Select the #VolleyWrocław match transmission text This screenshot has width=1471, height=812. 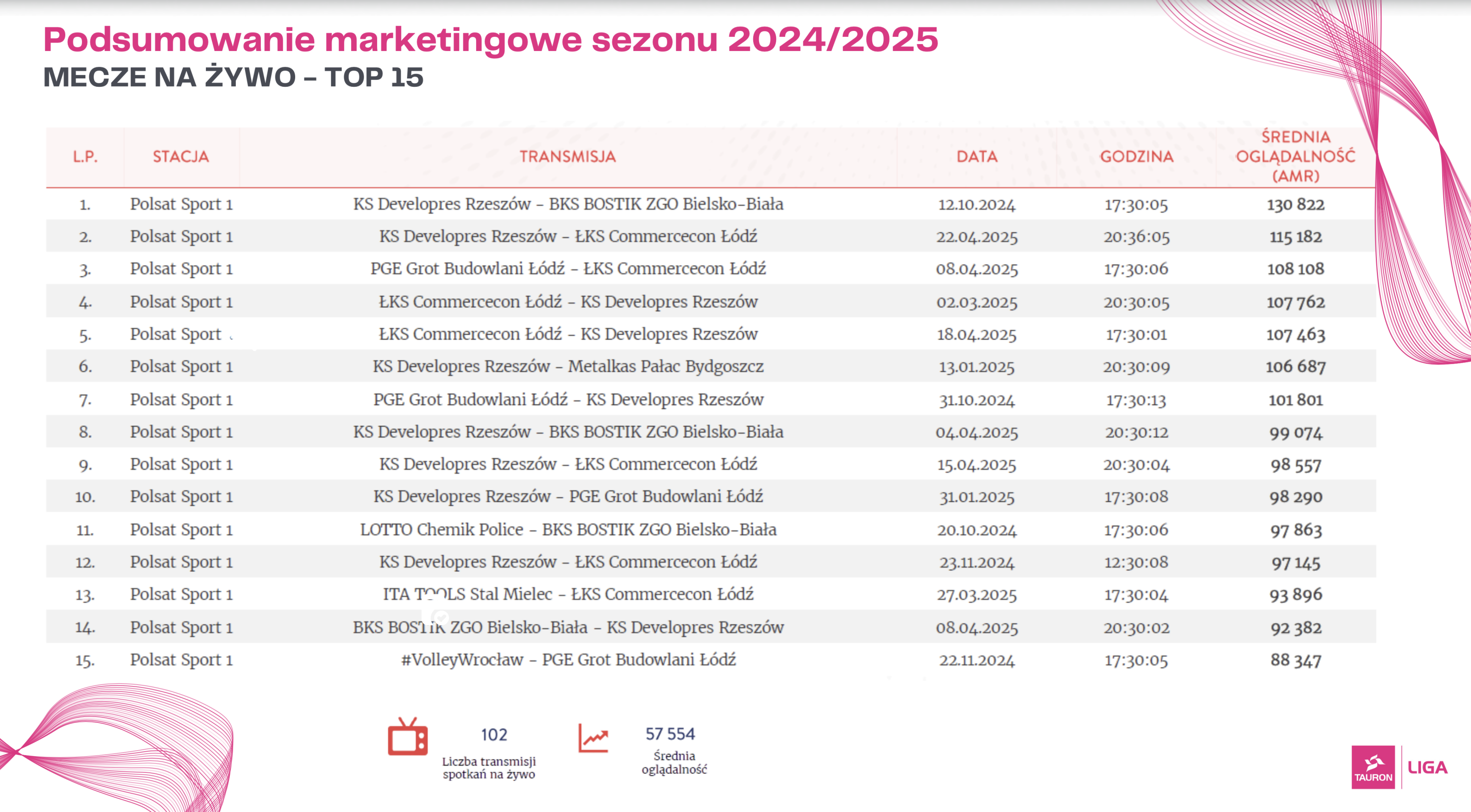click(x=568, y=660)
